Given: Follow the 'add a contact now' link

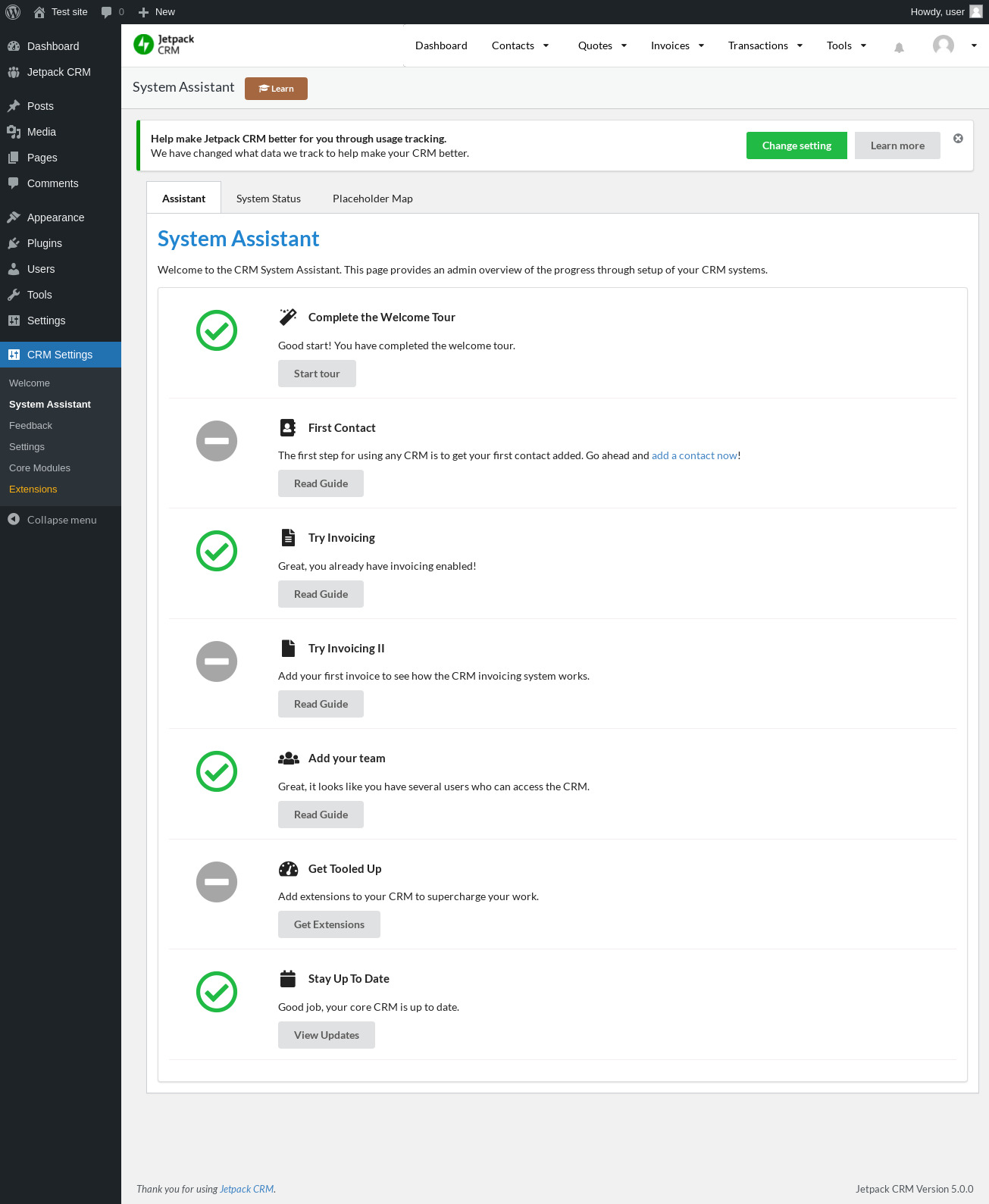Looking at the screenshot, I should tap(694, 455).
